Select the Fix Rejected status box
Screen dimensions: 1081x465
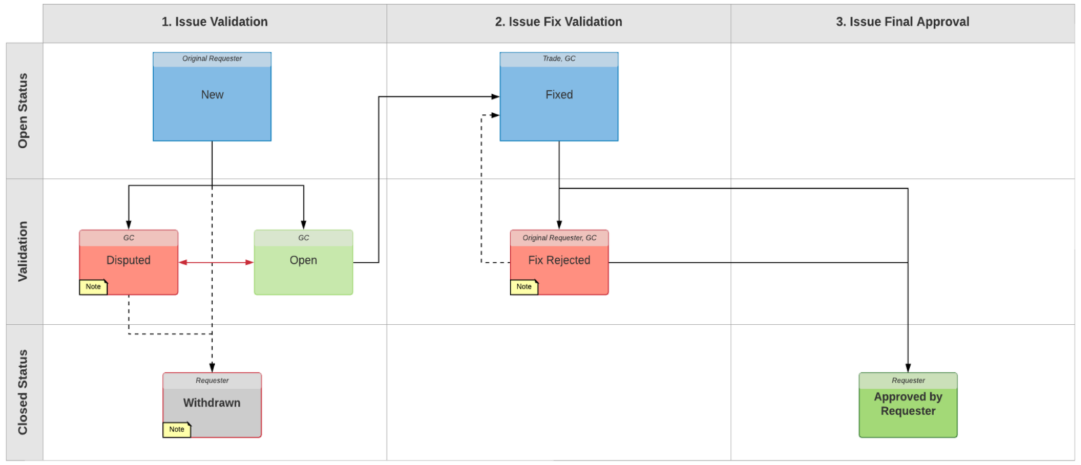coord(559,266)
